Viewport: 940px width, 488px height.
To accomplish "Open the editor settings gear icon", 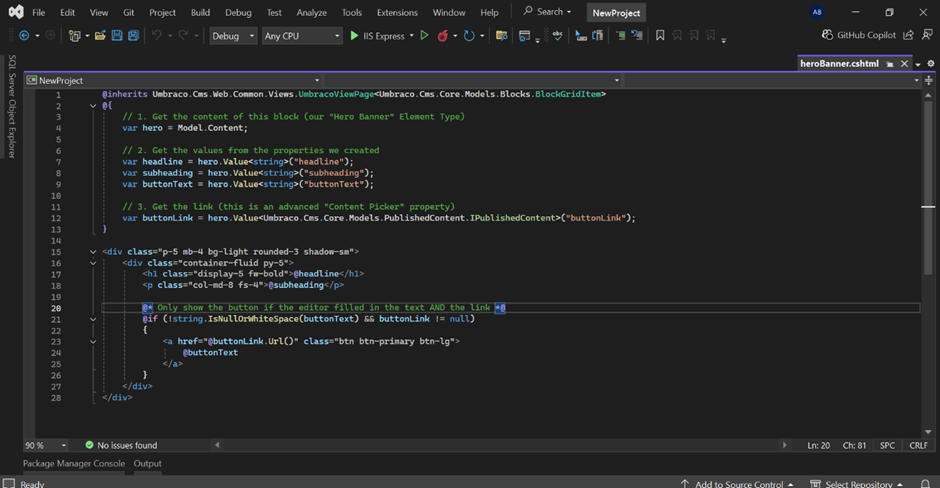I will point(931,63).
